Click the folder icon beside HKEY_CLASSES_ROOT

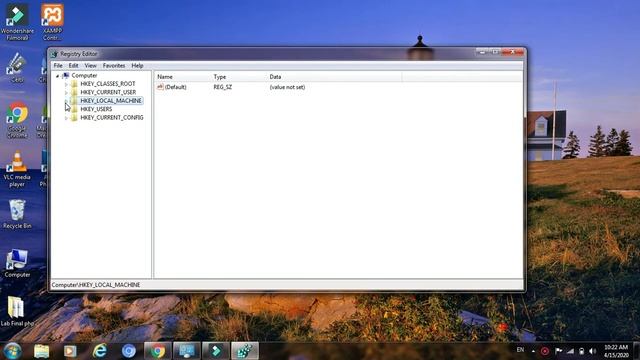(x=74, y=84)
